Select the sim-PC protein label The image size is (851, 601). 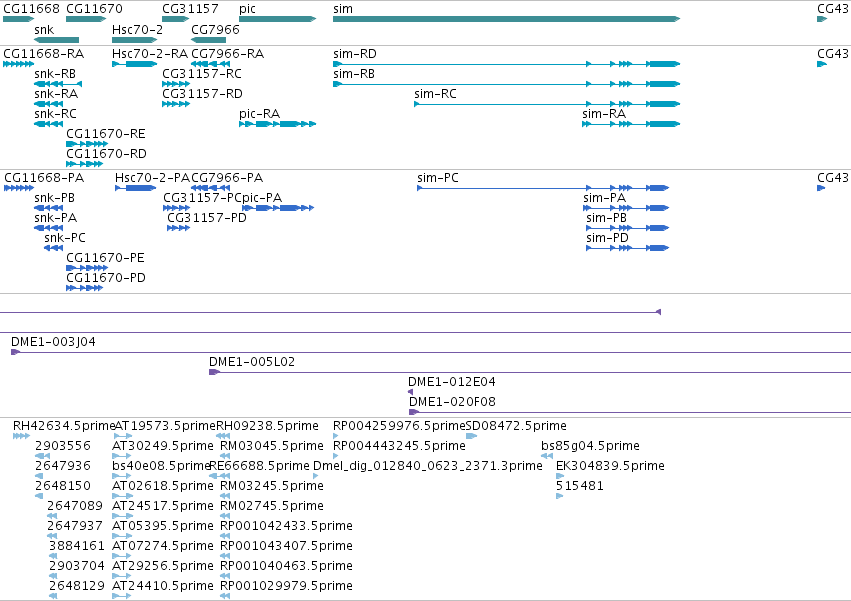pos(438,178)
